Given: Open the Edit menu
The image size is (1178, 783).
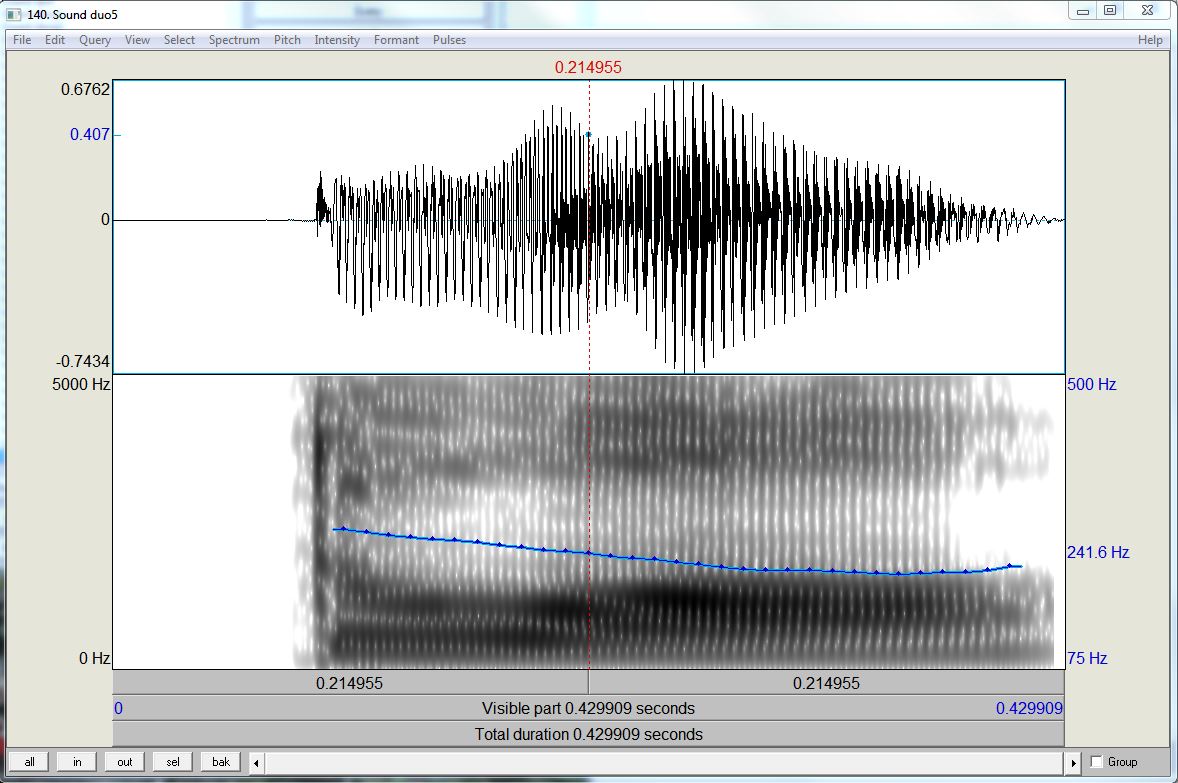Looking at the screenshot, I should point(55,40).
